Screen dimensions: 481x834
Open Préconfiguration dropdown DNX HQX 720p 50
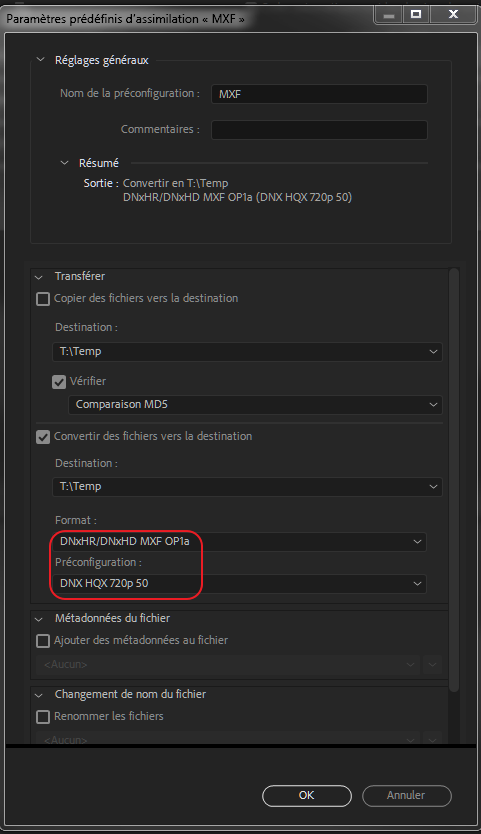tap(239, 583)
